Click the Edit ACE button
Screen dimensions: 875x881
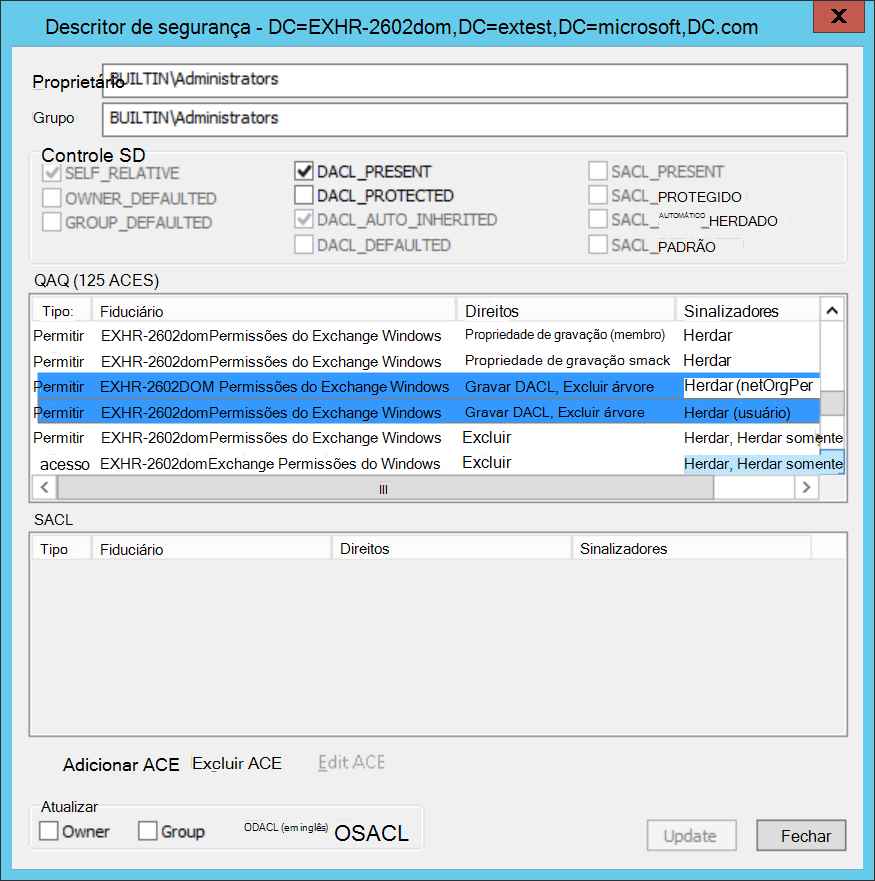click(351, 762)
